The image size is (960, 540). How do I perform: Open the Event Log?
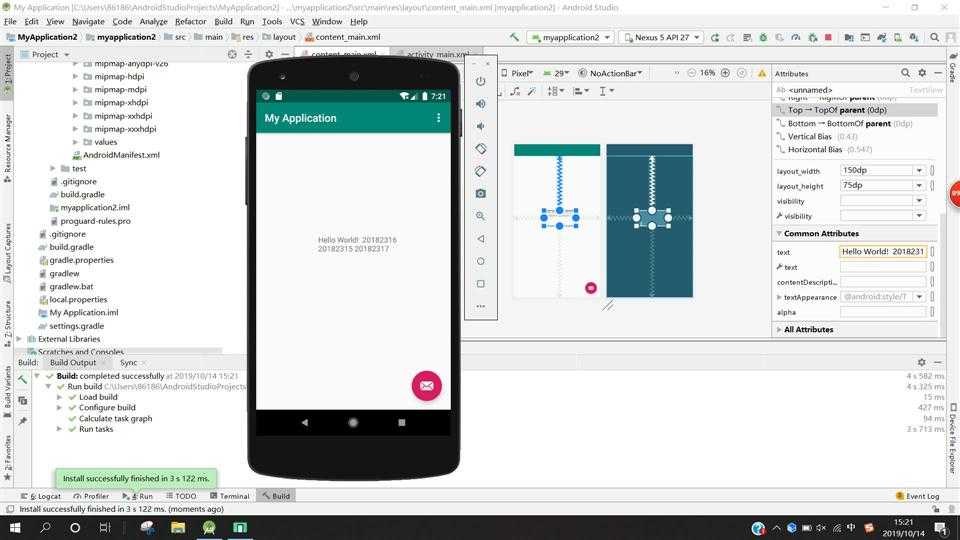pos(917,496)
